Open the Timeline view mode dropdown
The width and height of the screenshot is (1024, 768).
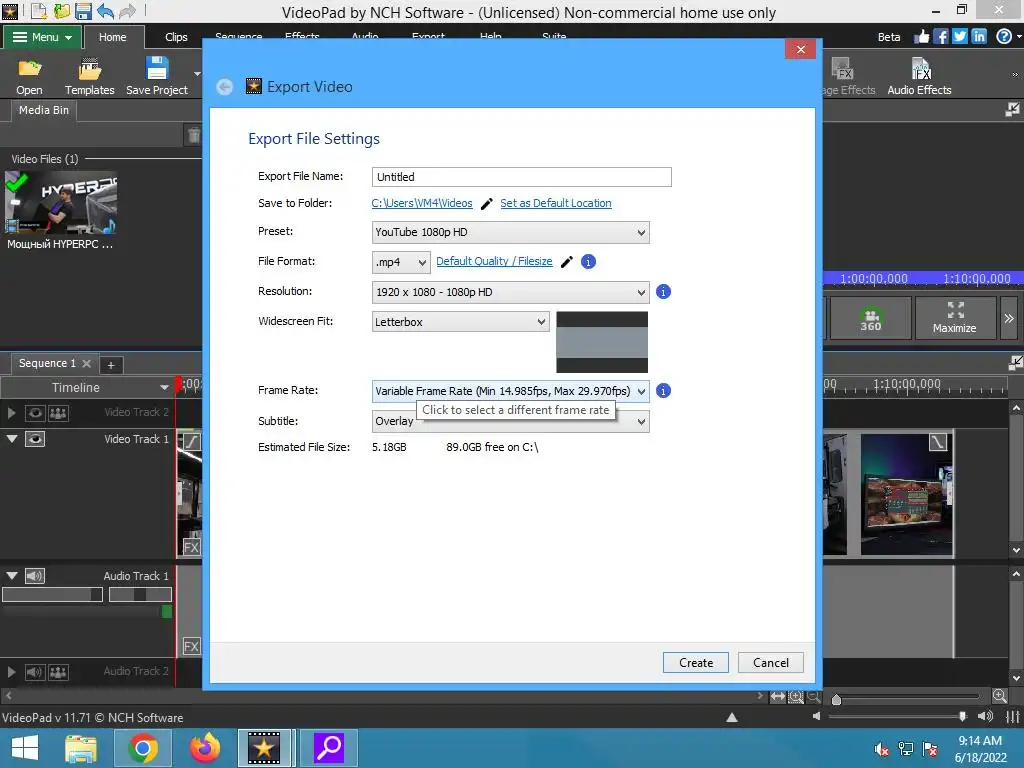[x=86, y=387]
